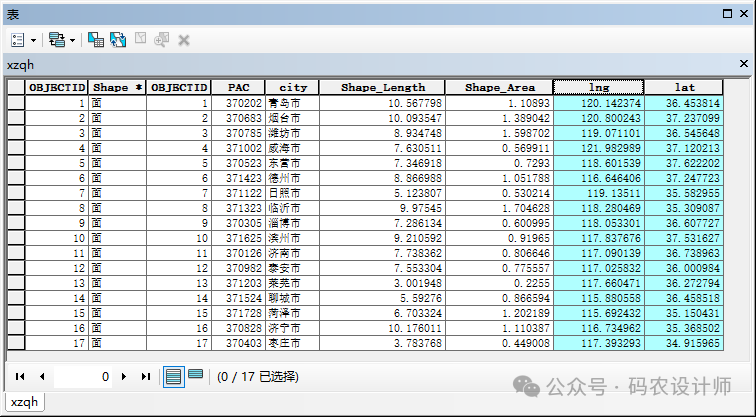Go to the previous record
Screen dimensions: 756x417
pos(41,377)
